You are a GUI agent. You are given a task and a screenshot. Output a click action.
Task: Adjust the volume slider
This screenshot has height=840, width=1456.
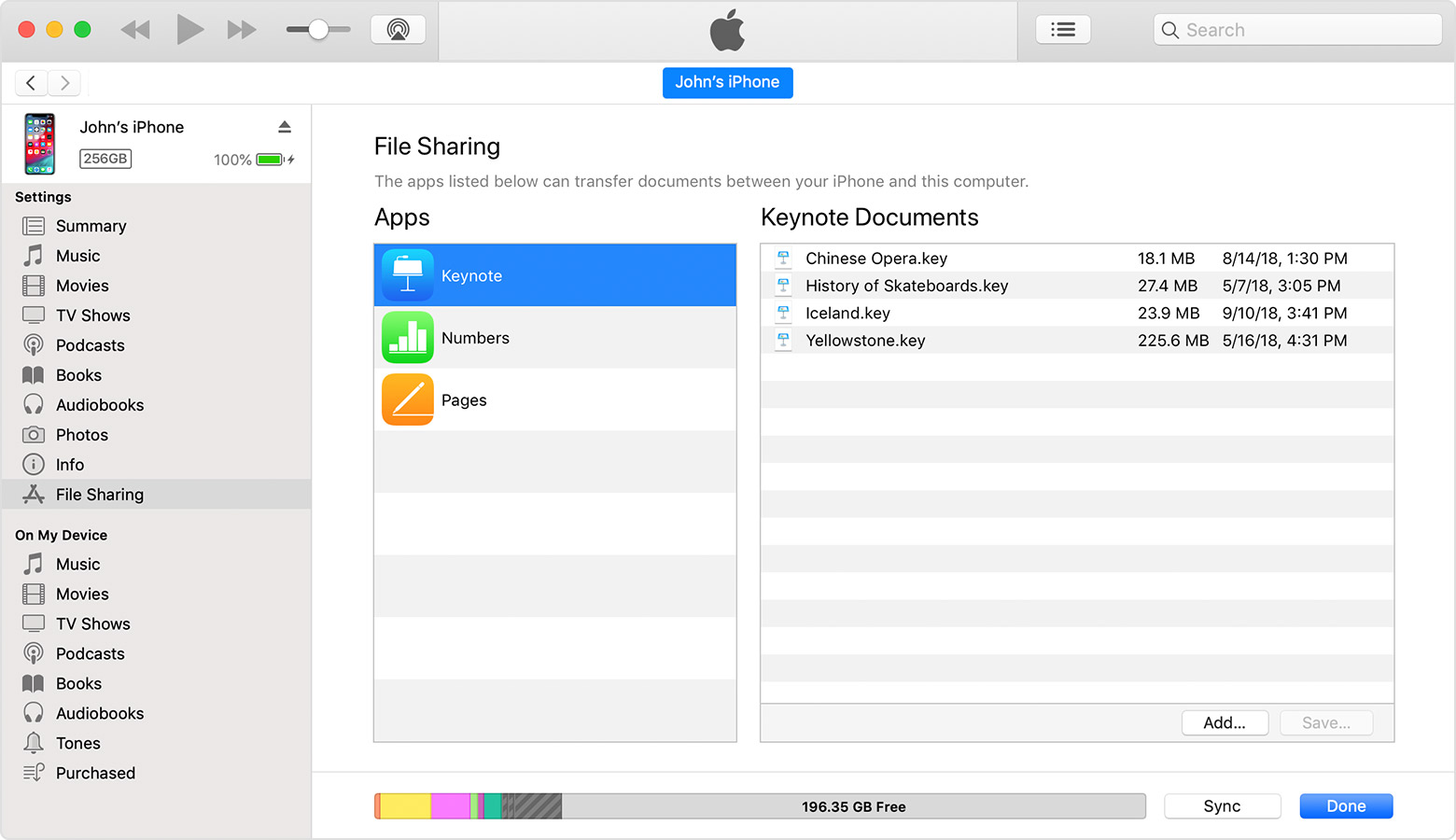[318, 29]
